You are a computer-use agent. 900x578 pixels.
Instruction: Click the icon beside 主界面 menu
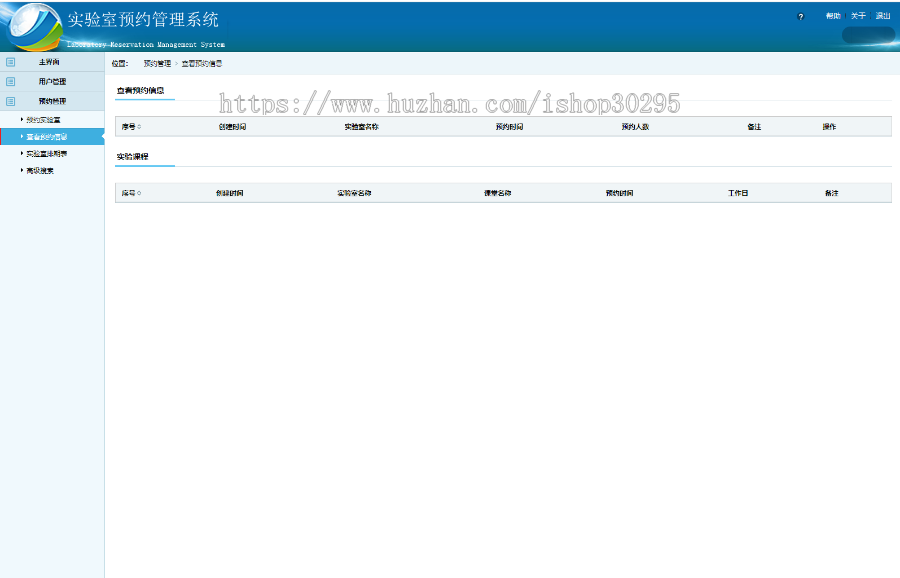11,61
